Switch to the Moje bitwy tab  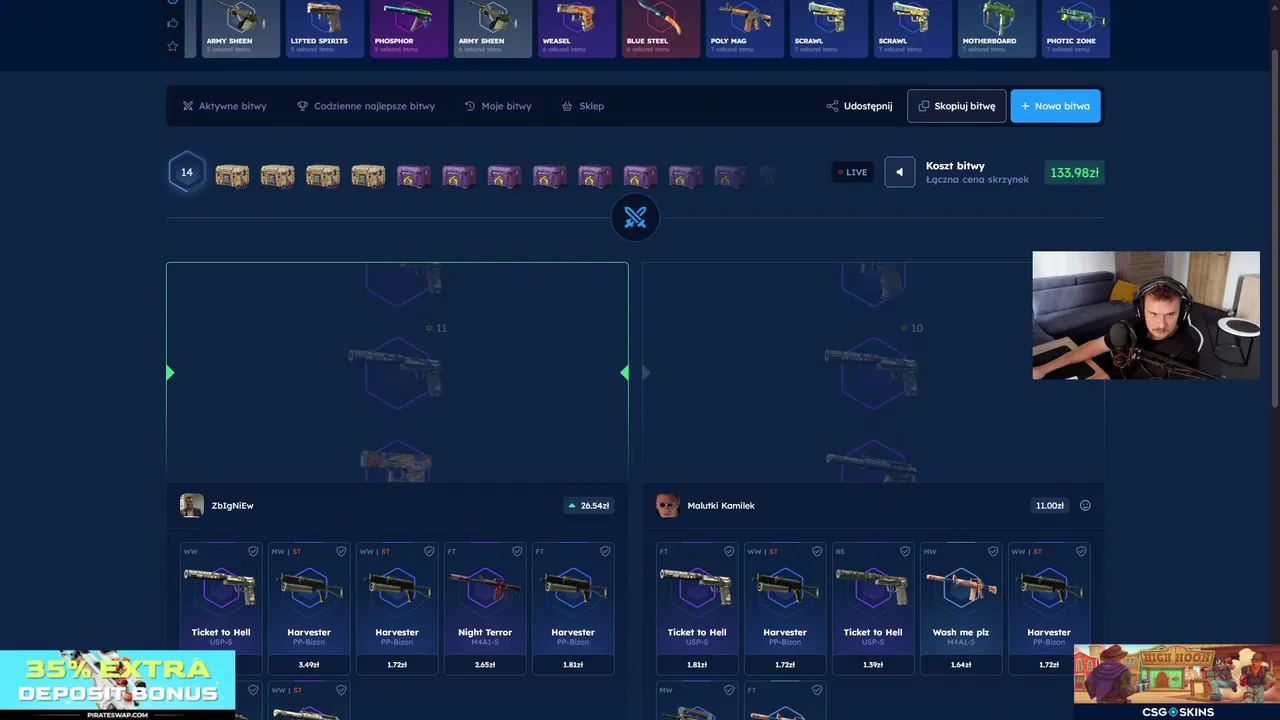pyautogui.click(x=498, y=106)
